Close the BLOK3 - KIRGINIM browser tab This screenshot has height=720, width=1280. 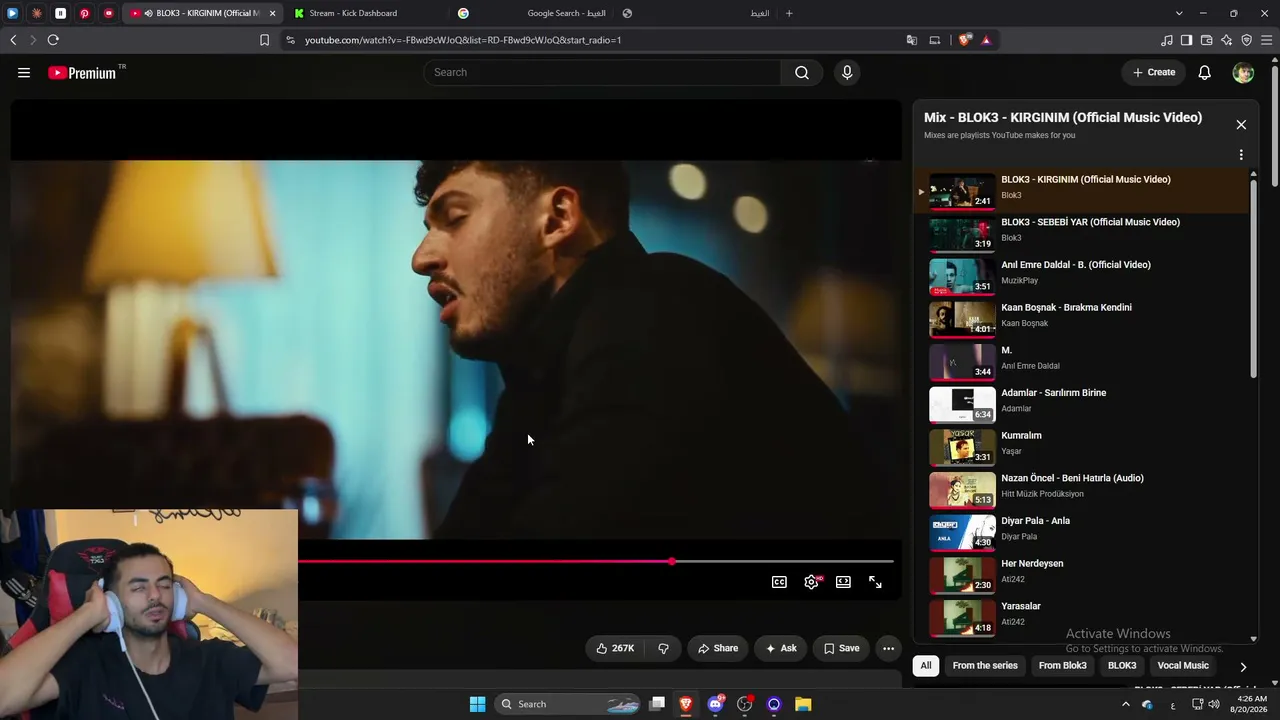pos(272,13)
